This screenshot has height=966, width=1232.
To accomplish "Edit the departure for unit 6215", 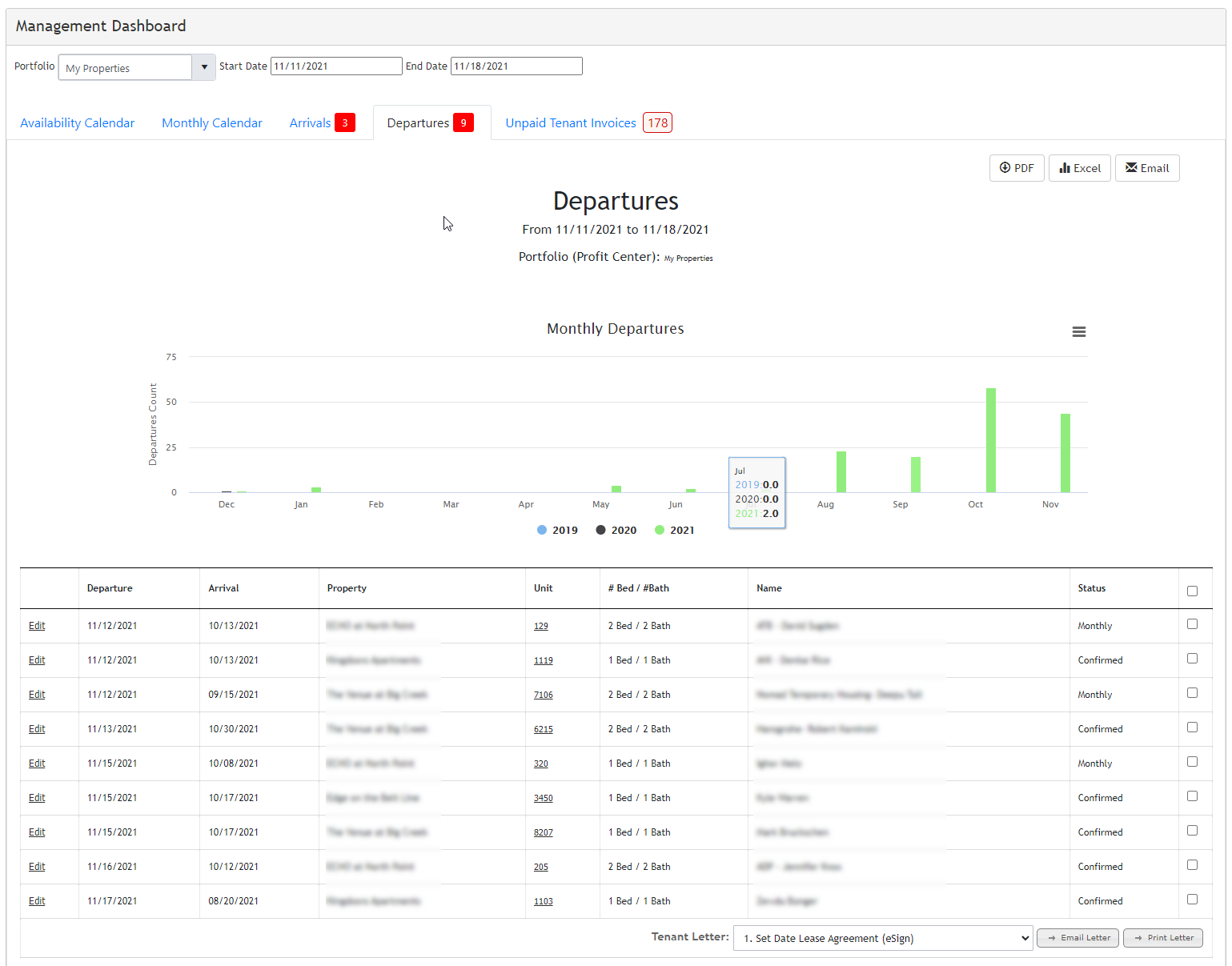I will [37, 729].
